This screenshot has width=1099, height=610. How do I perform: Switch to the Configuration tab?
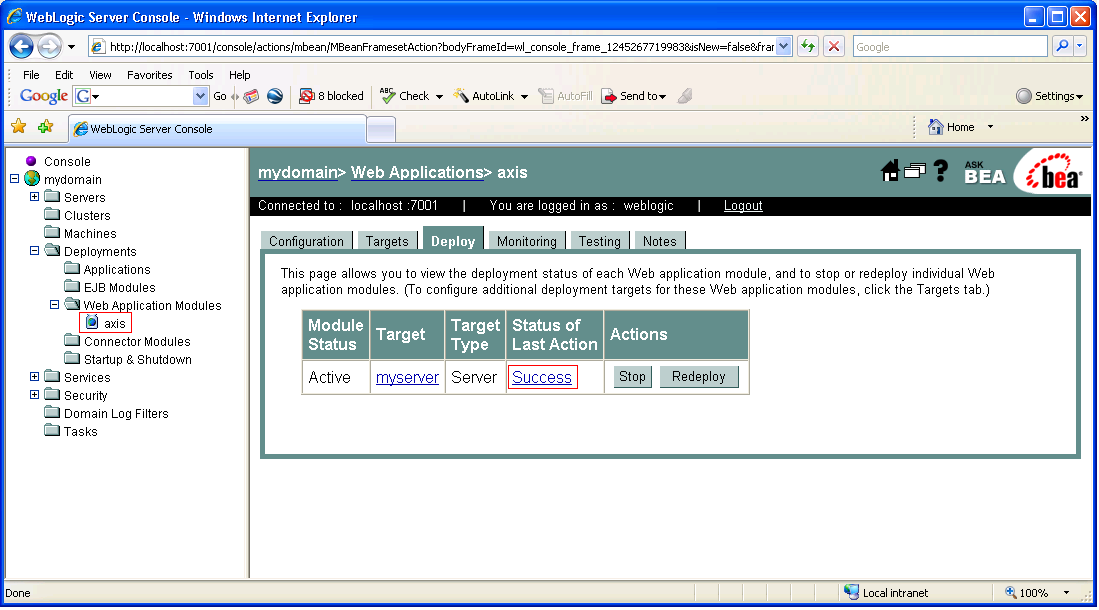pyautogui.click(x=306, y=241)
